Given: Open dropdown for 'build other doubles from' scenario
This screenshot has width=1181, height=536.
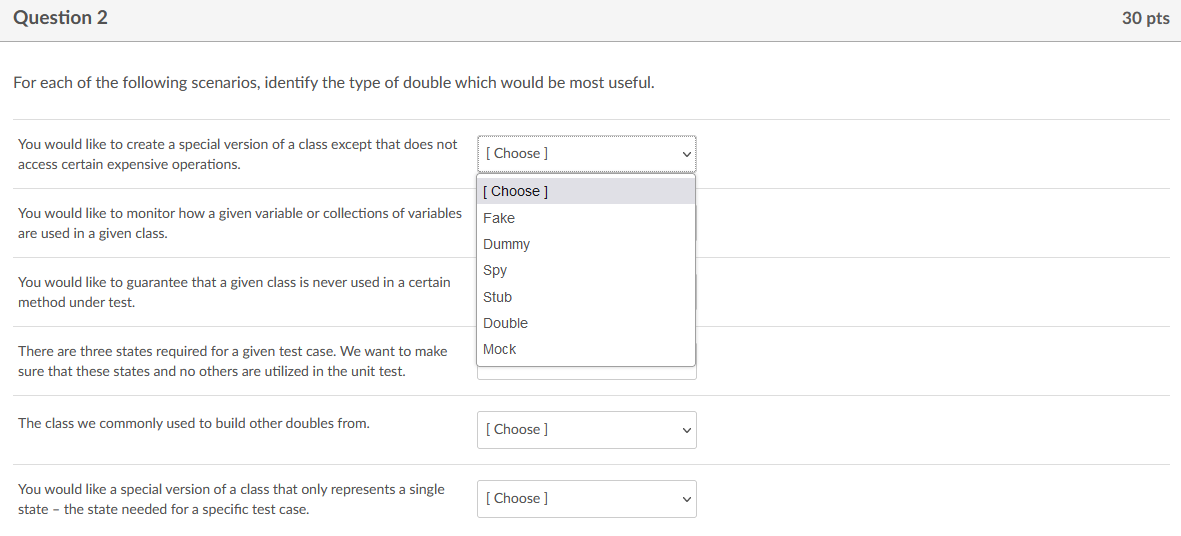Looking at the screenshot, I should pyautogui.click(x=586, y=430).
